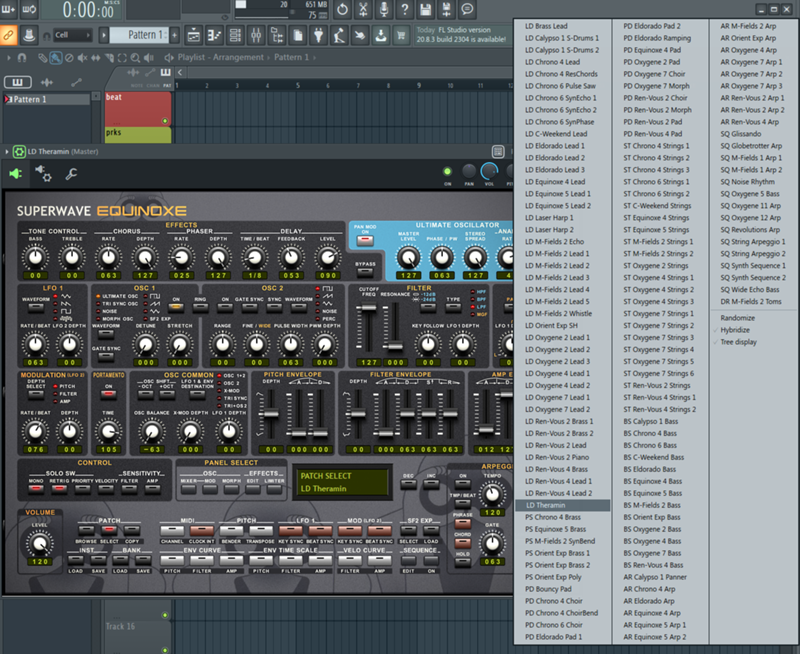The width and height of the screenshot is (800, 654).
Task: Open the chat bubble icon in top toolbar
Action: (x=467, y=9)
